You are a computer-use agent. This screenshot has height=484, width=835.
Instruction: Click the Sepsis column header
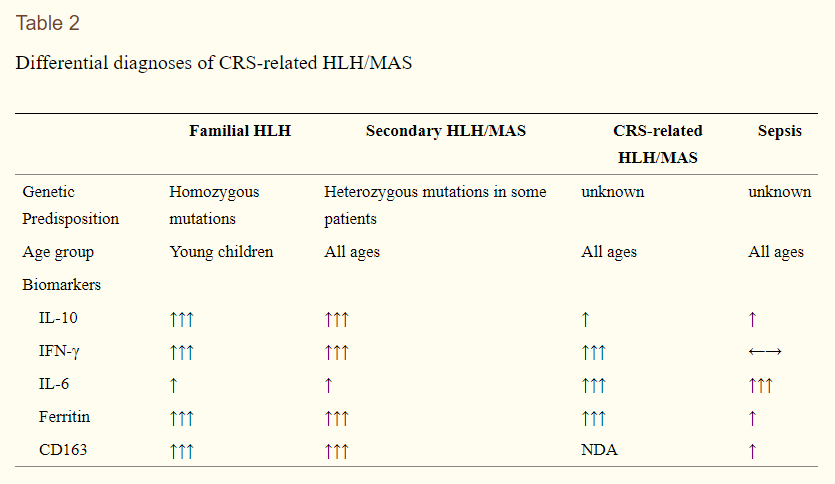(x=779, y=131)
